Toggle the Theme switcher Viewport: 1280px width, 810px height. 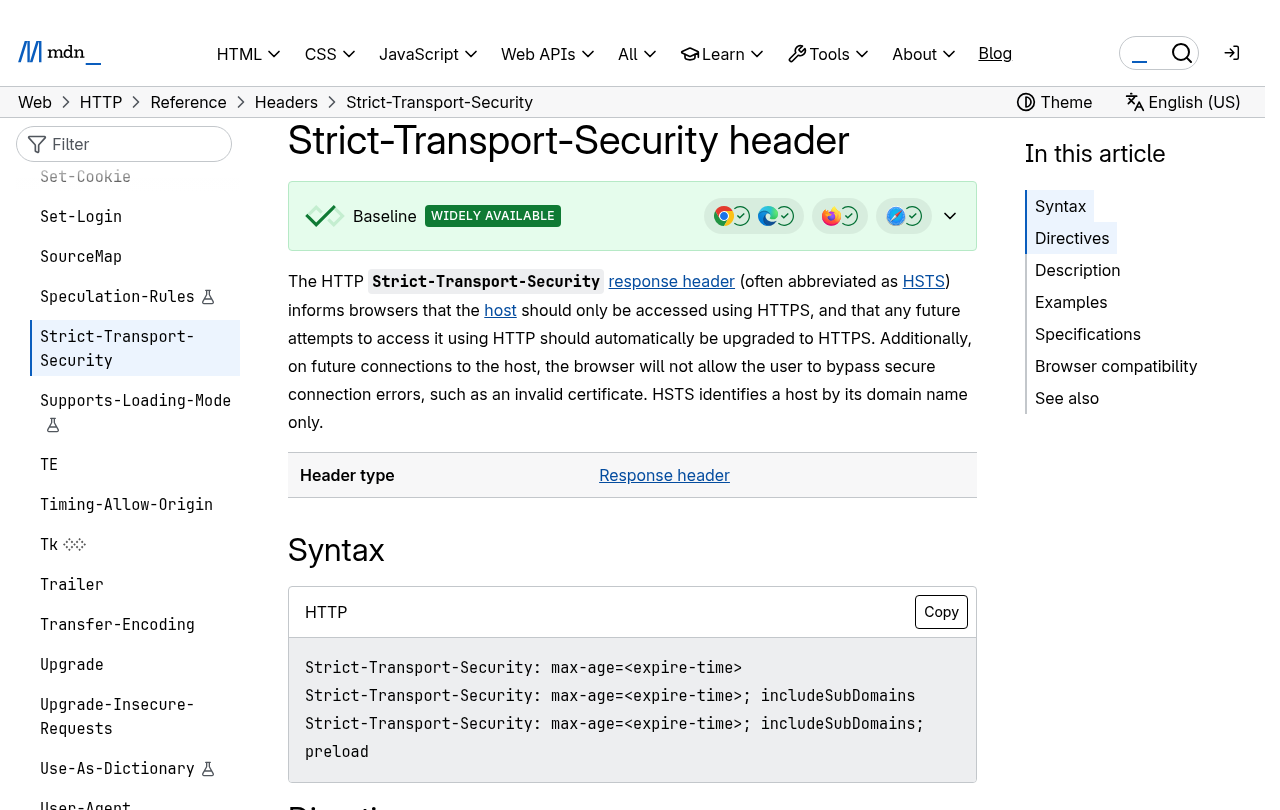(1054, 102)
